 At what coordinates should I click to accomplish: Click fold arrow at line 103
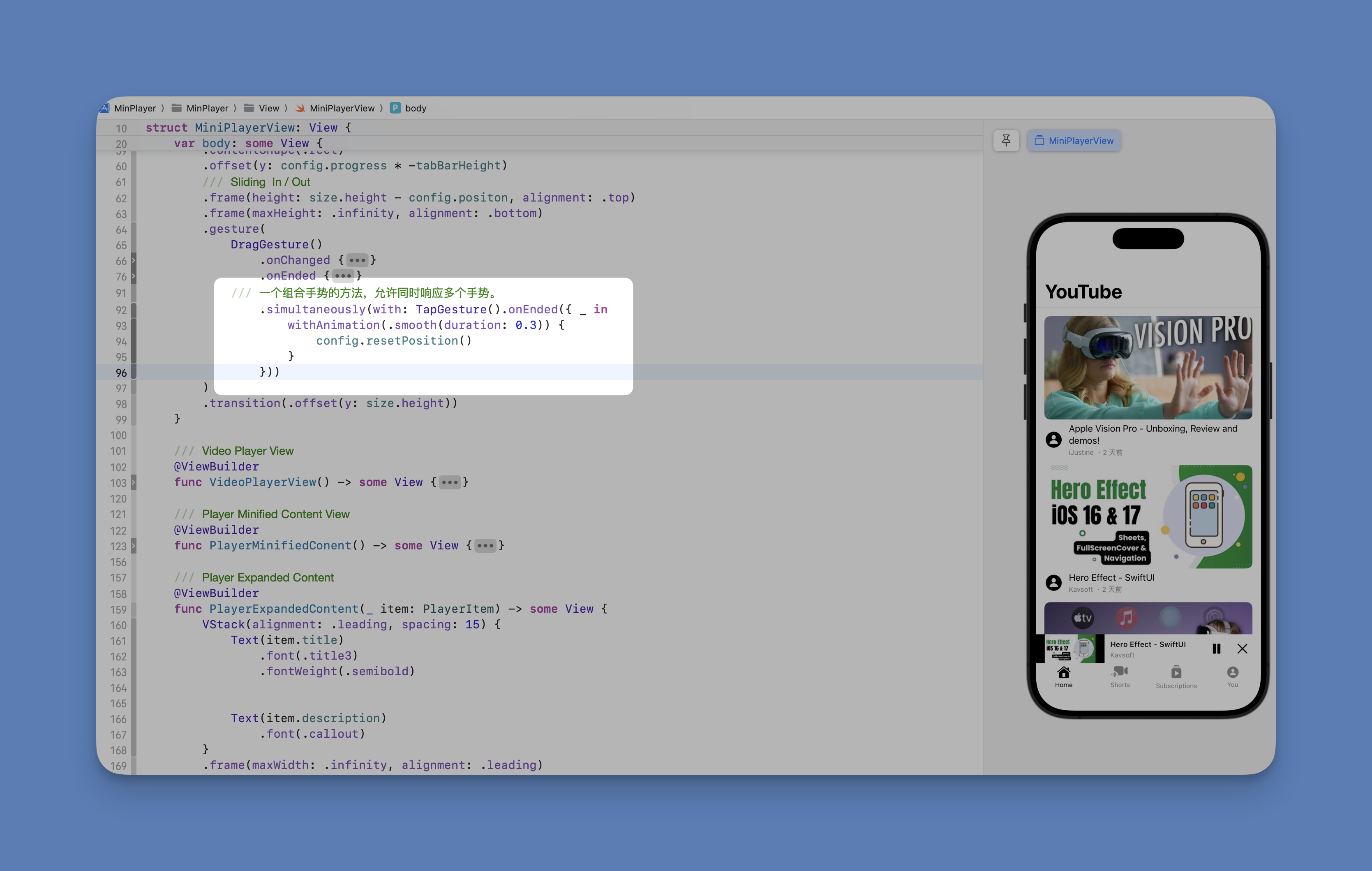(x=133, y=482)
